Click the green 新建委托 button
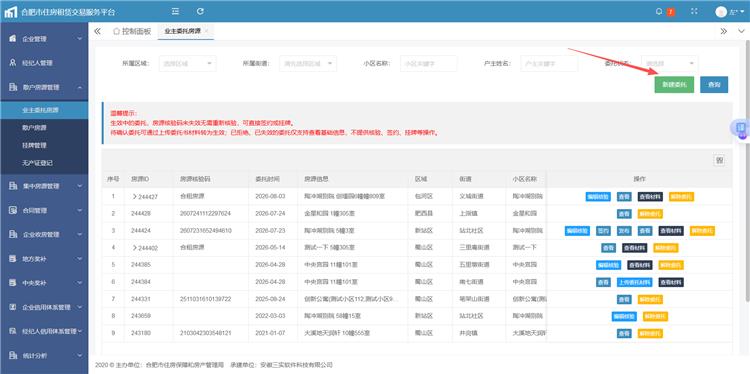 pyautogui.click(x=674, y=84)
